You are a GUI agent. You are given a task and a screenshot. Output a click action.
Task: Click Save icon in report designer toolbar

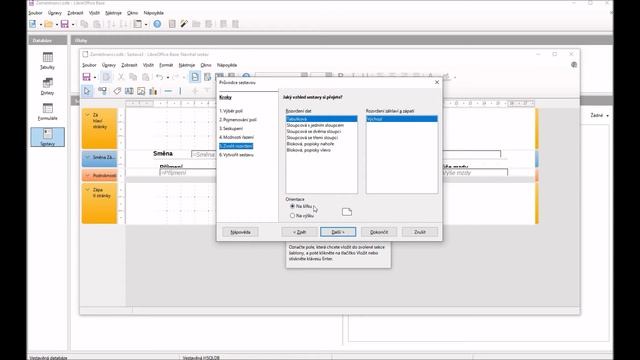(x=87, y=77)
